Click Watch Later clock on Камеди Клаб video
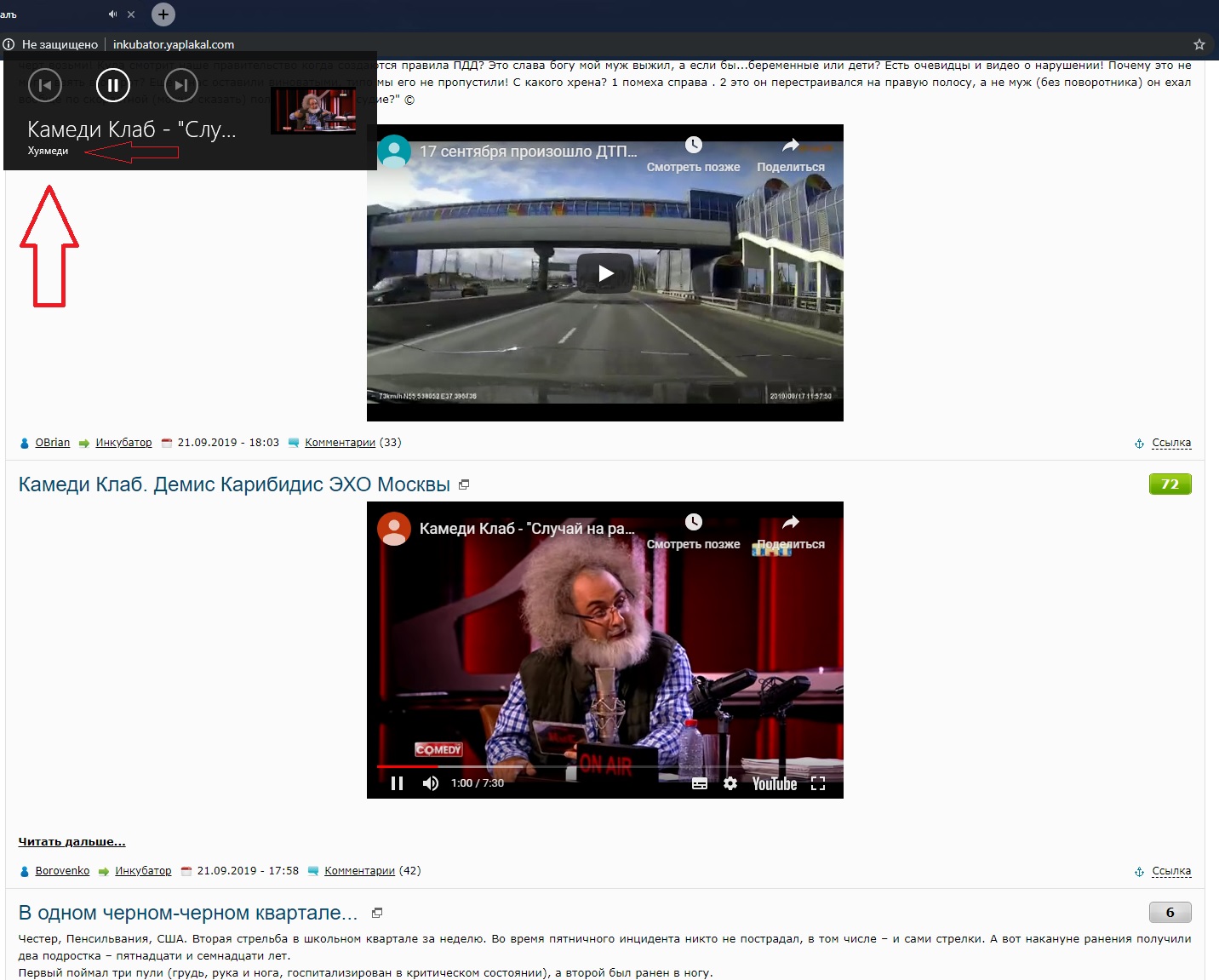 tap(694, 522)
